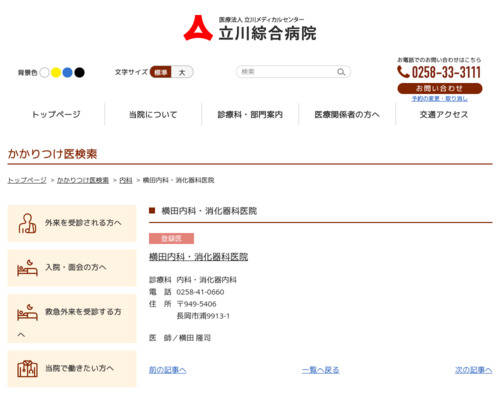Click the telephone handset icon
Image resolution: width=500 pixels, height=400 pixels.
click(x=403, y=72)
